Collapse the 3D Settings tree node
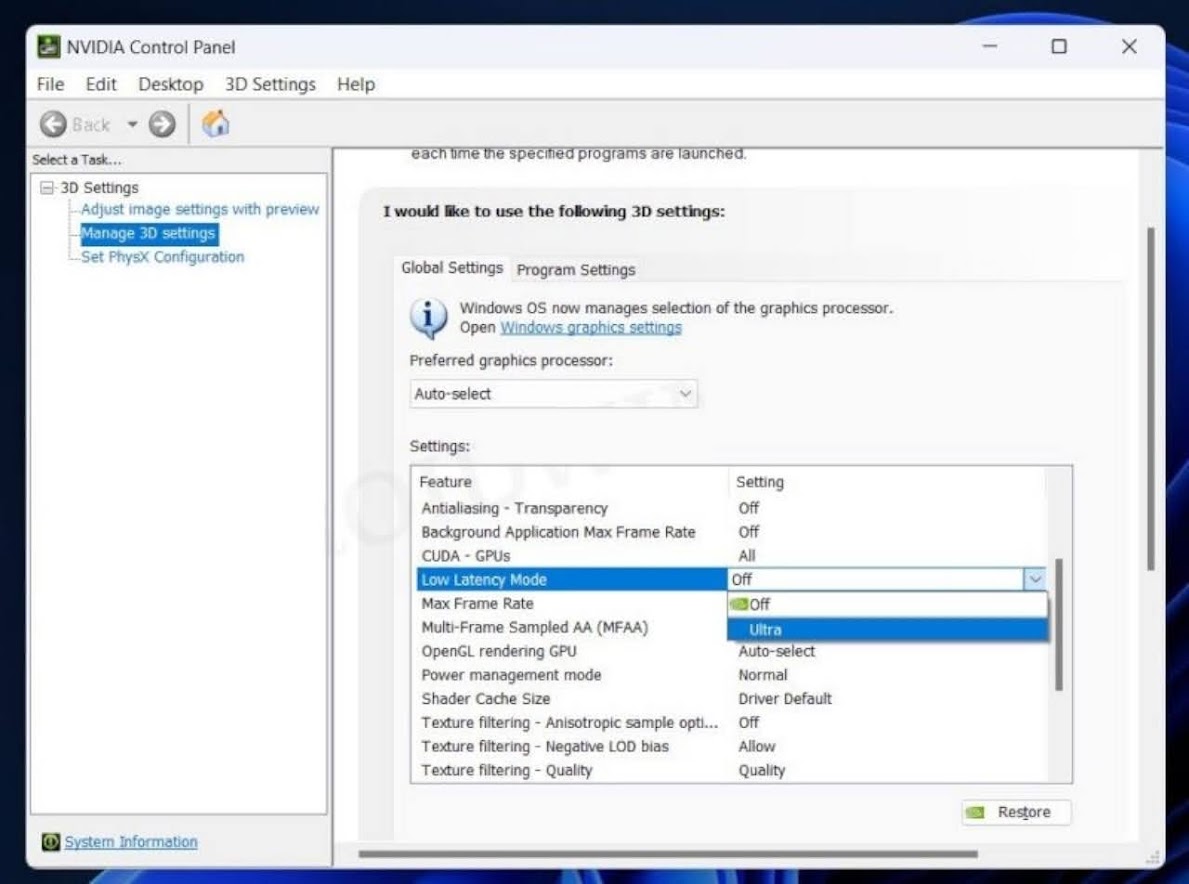The width and height of the screenshot is (1189, 884). tap(47, 187)
